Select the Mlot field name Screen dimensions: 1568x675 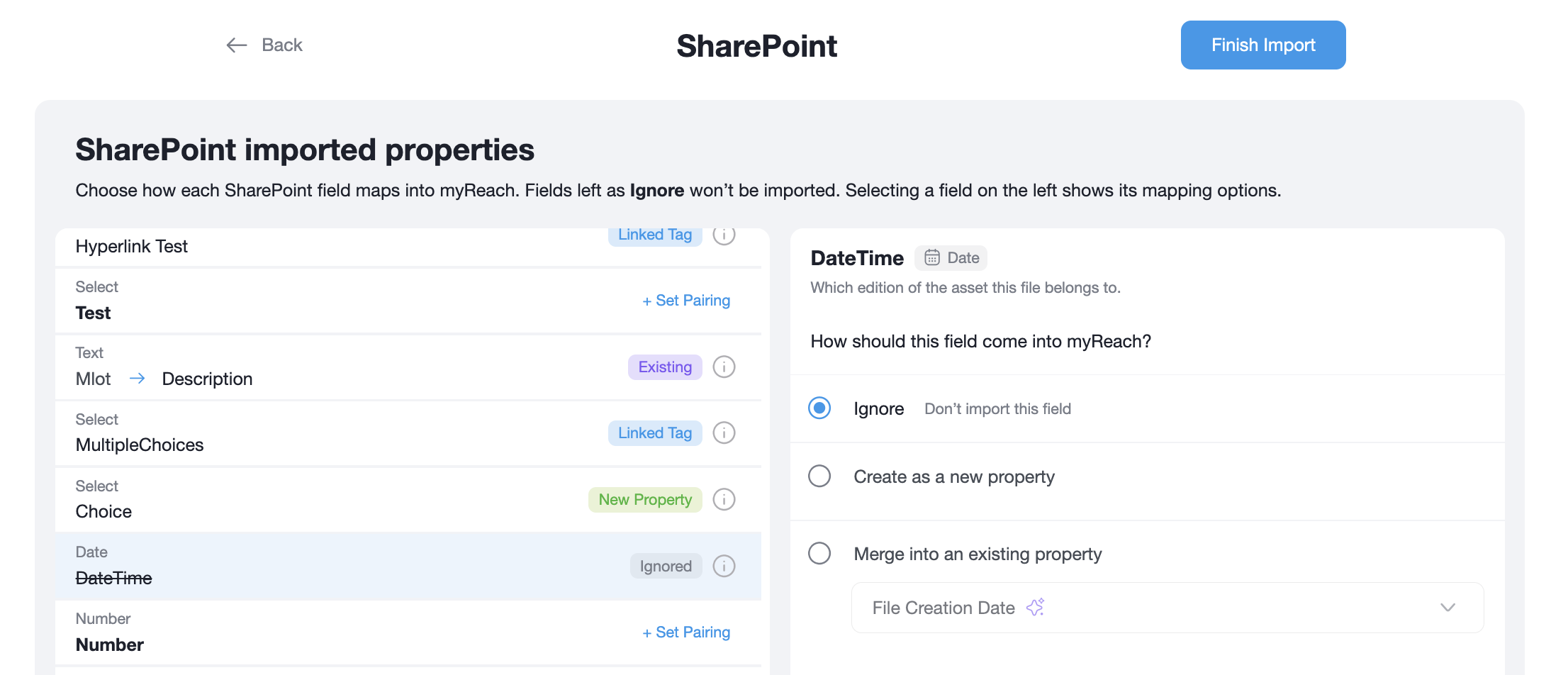(x=94, y=379)
